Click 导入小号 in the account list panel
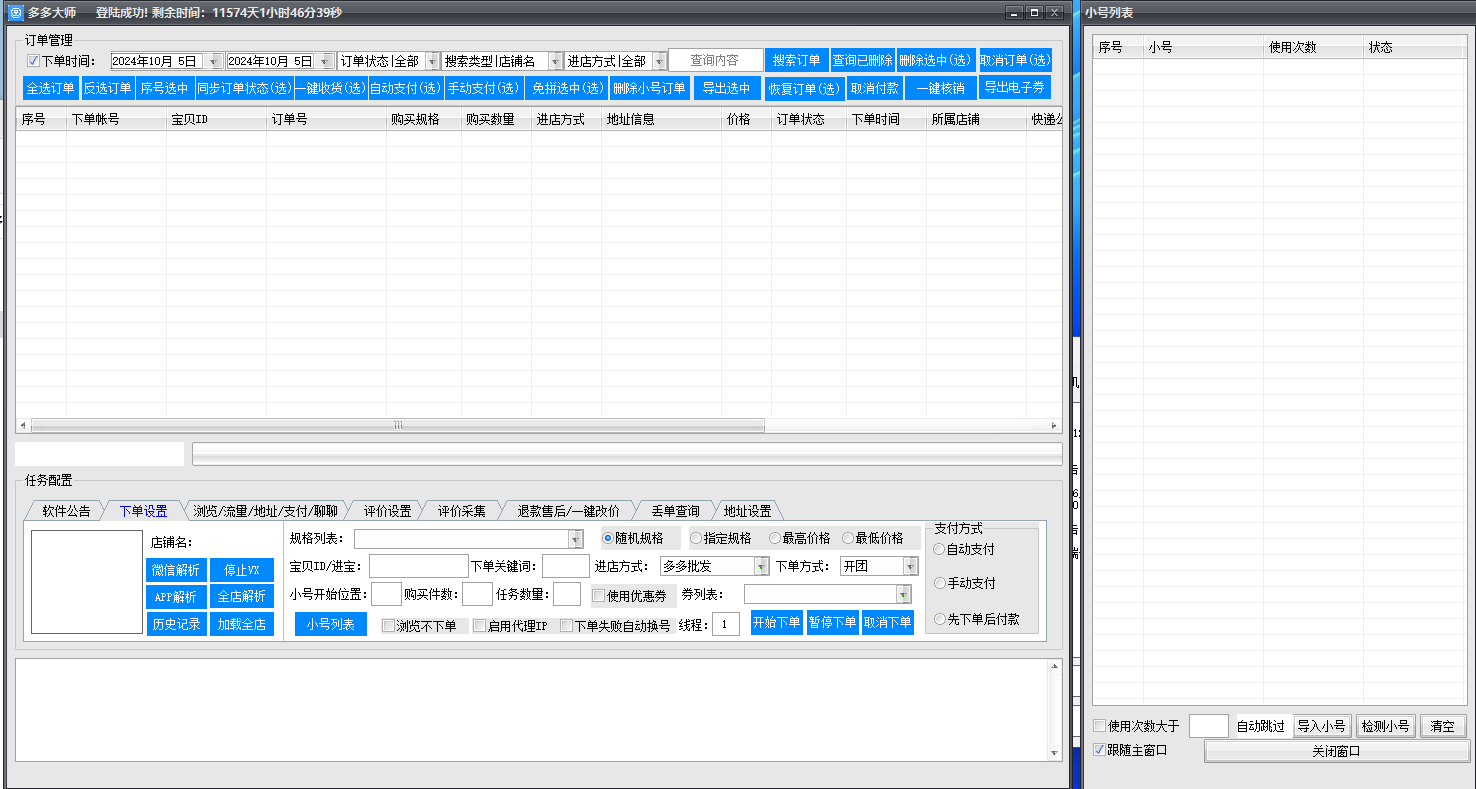 [1321, 726]
